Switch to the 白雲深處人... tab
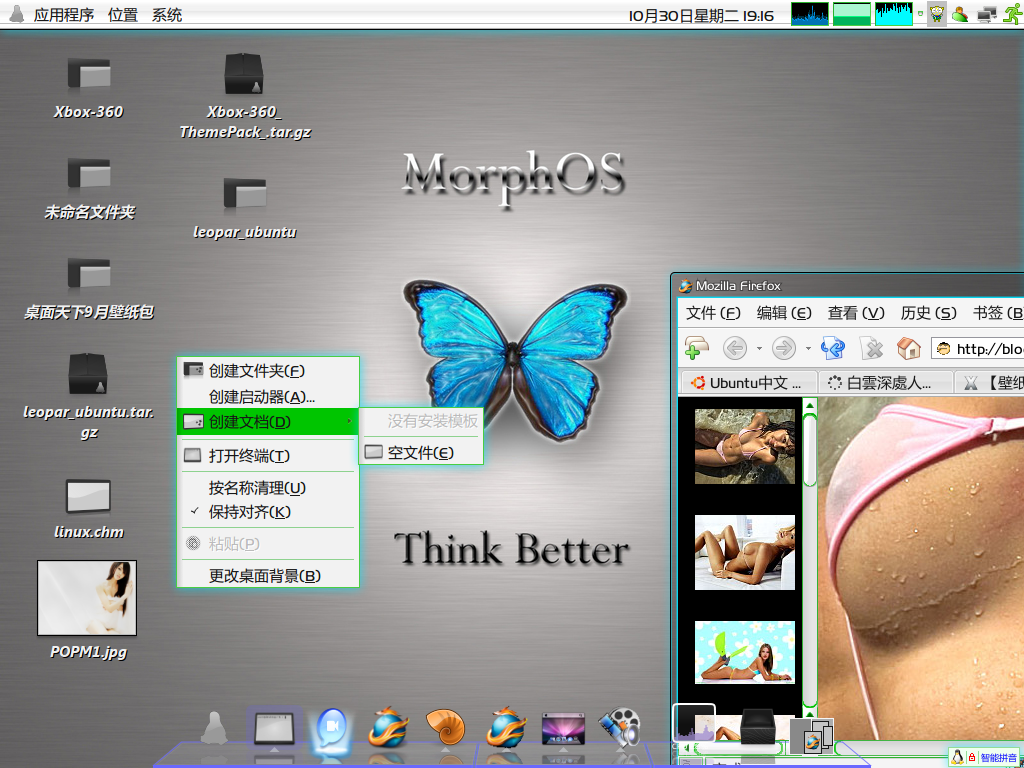Viewport: 1024px width, 768px height. click(x=885, y=383)
